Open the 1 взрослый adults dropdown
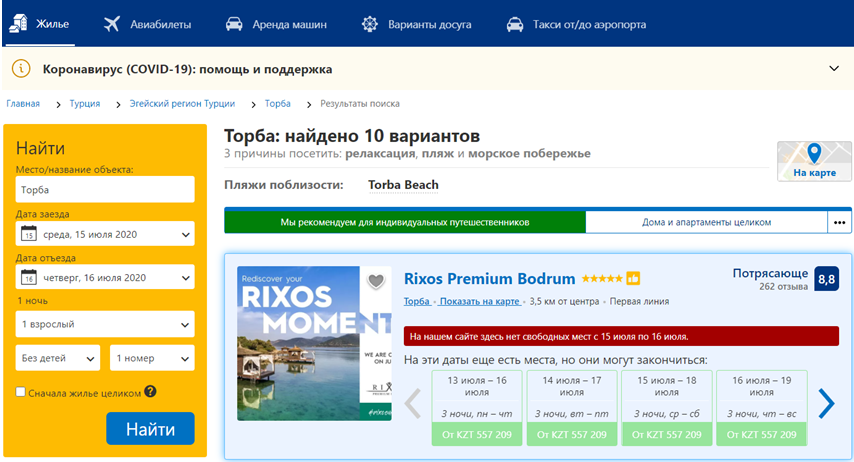Image resolution: width=854 pixels, height=462 pixels. 105,324
